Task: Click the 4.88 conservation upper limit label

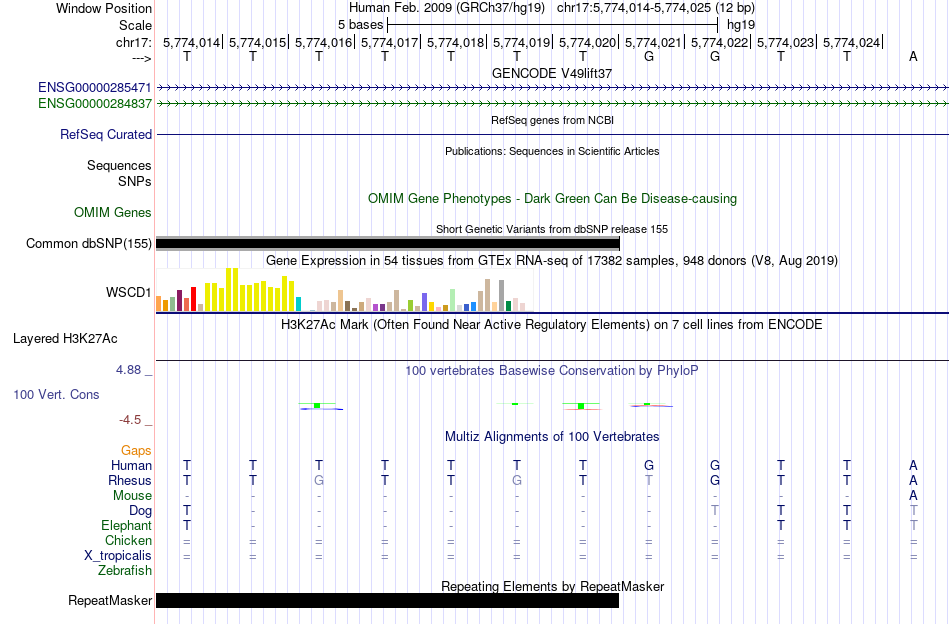Action: 128,370
